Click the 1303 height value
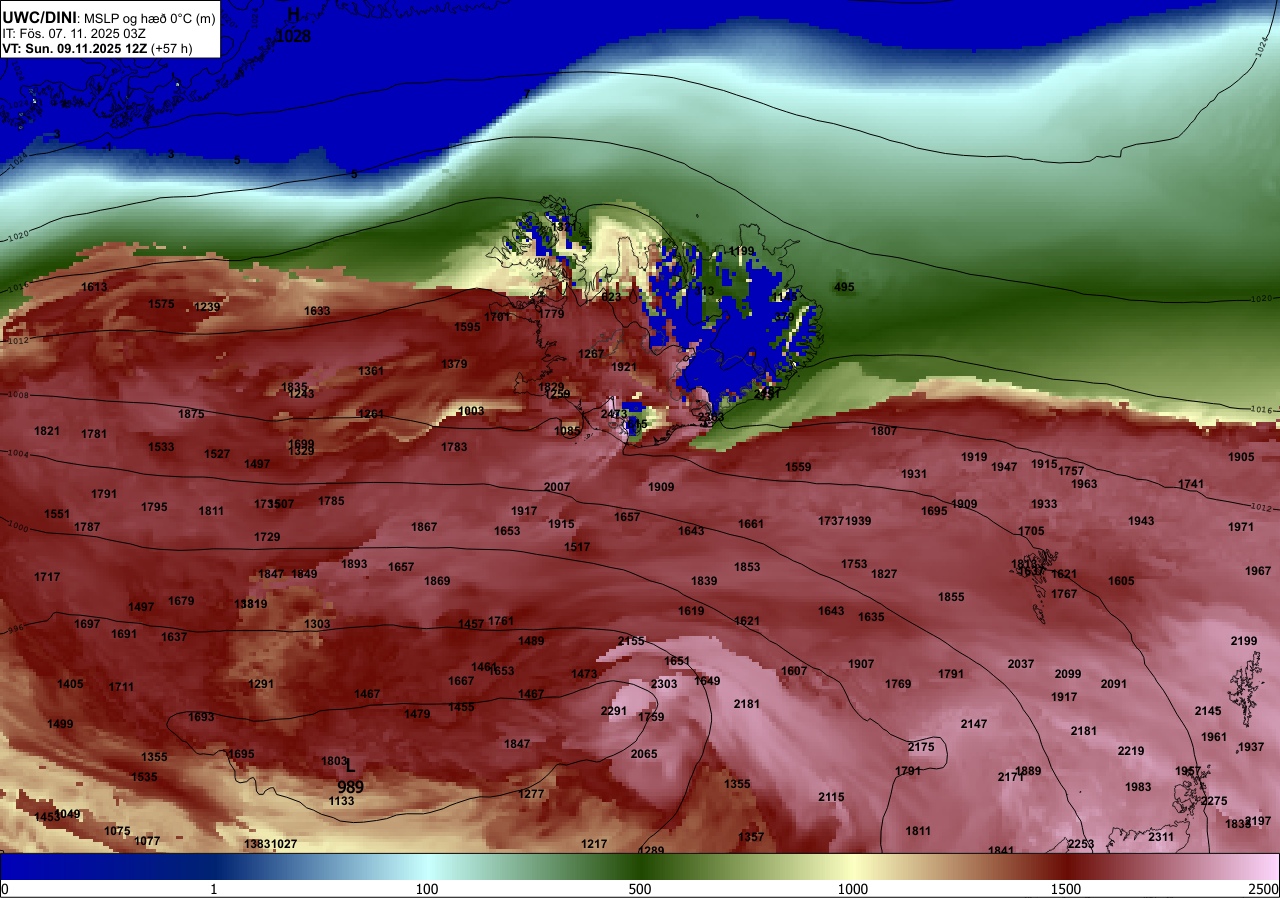The width and height of the screenshot is (1280, 898). [317, 624]
